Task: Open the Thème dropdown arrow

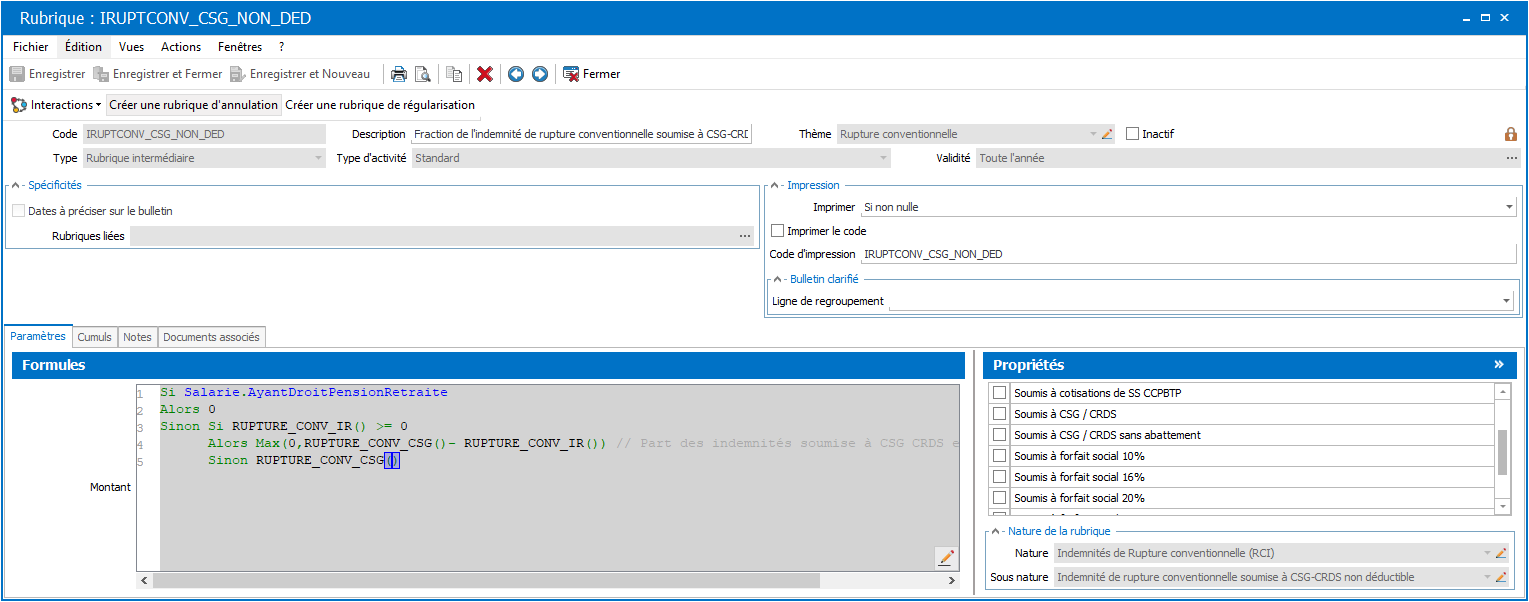Action: [1092, 134]
